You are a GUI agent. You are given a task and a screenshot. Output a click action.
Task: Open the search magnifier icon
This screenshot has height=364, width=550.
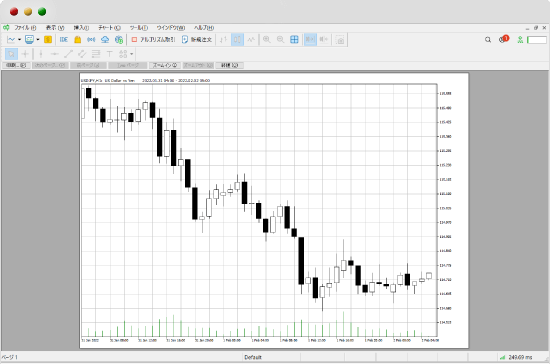488,40
